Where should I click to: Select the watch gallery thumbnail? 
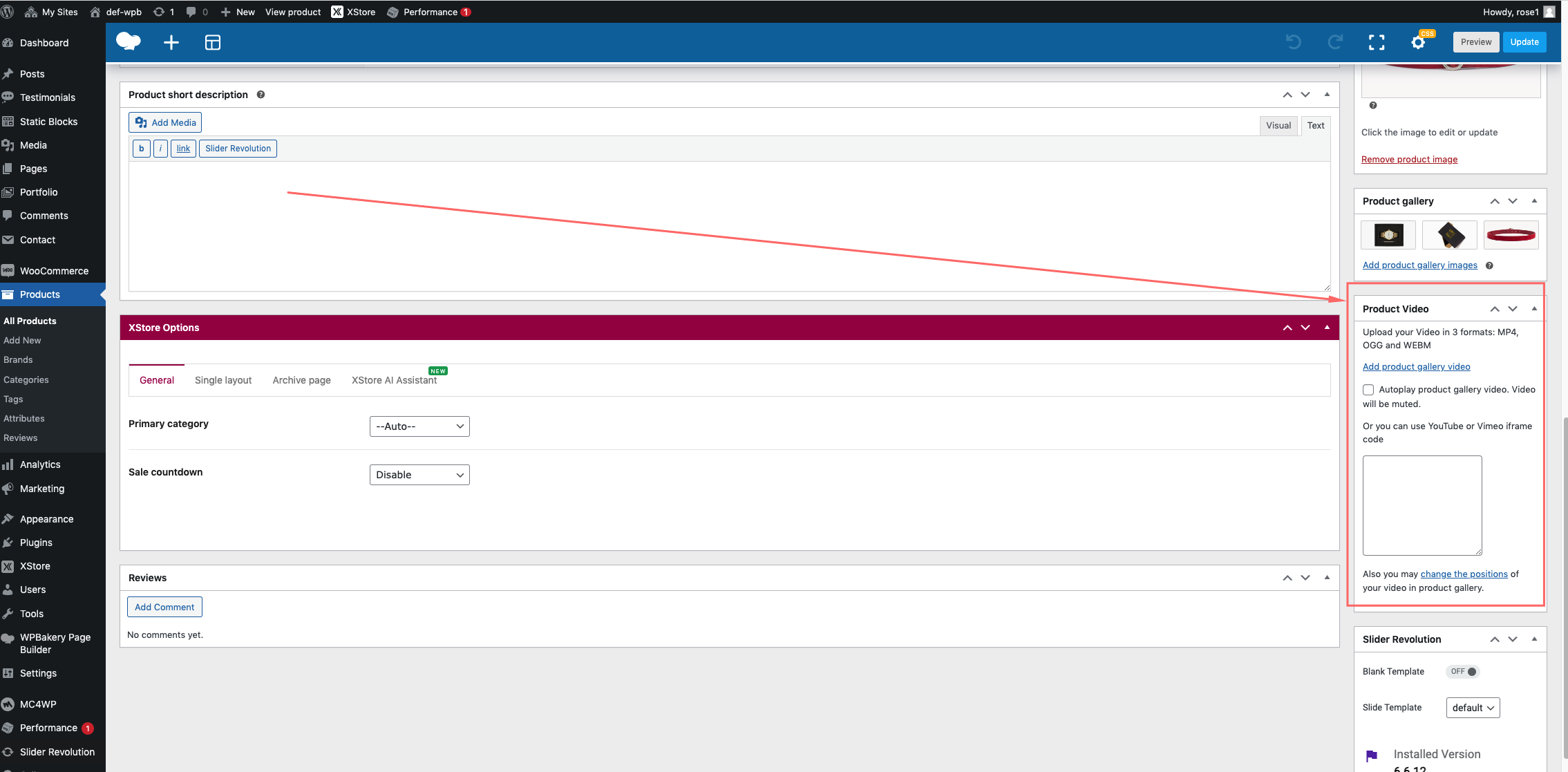click(x=1388, y=235)
